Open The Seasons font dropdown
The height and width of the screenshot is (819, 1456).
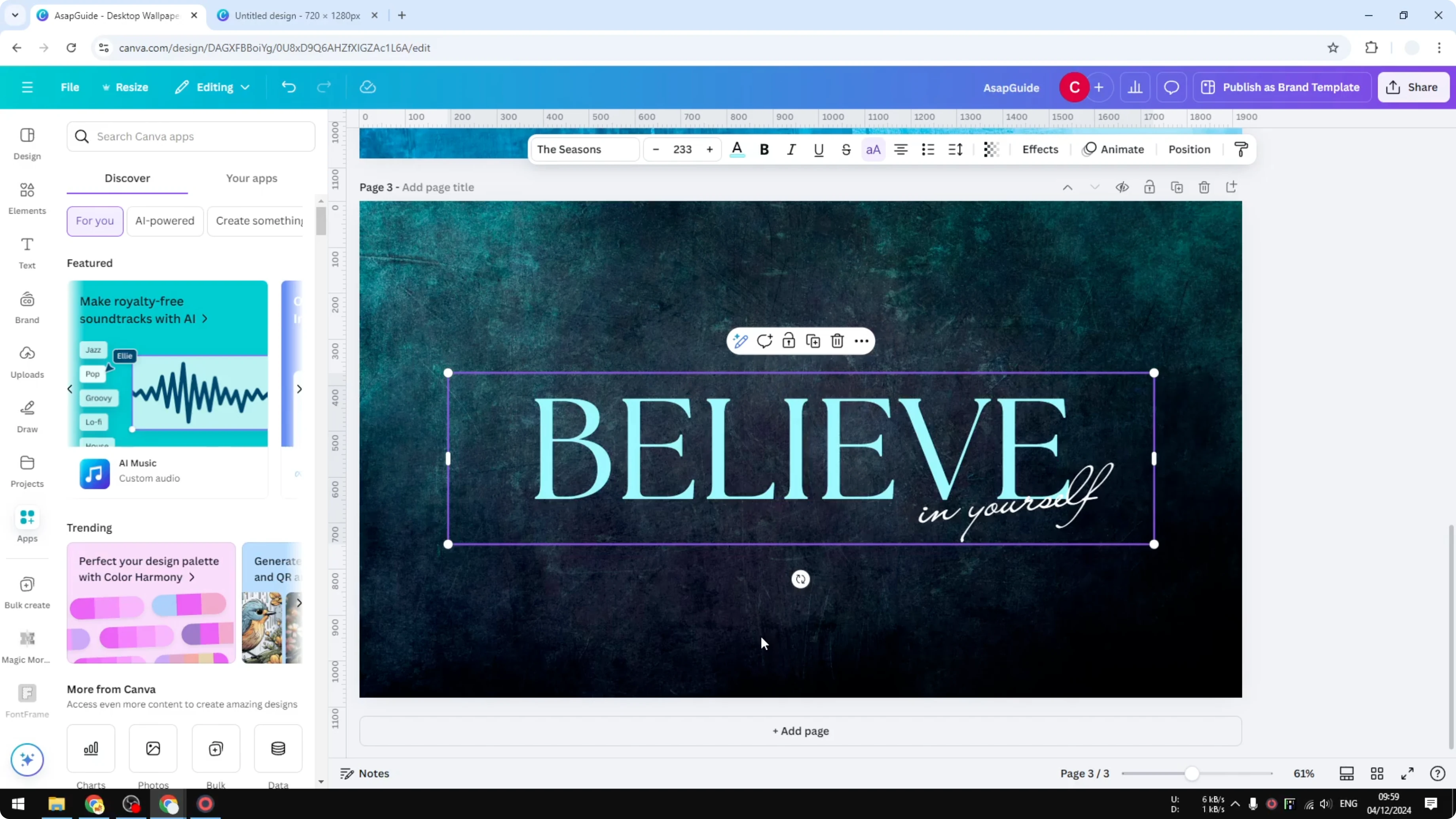pos(584,149)
